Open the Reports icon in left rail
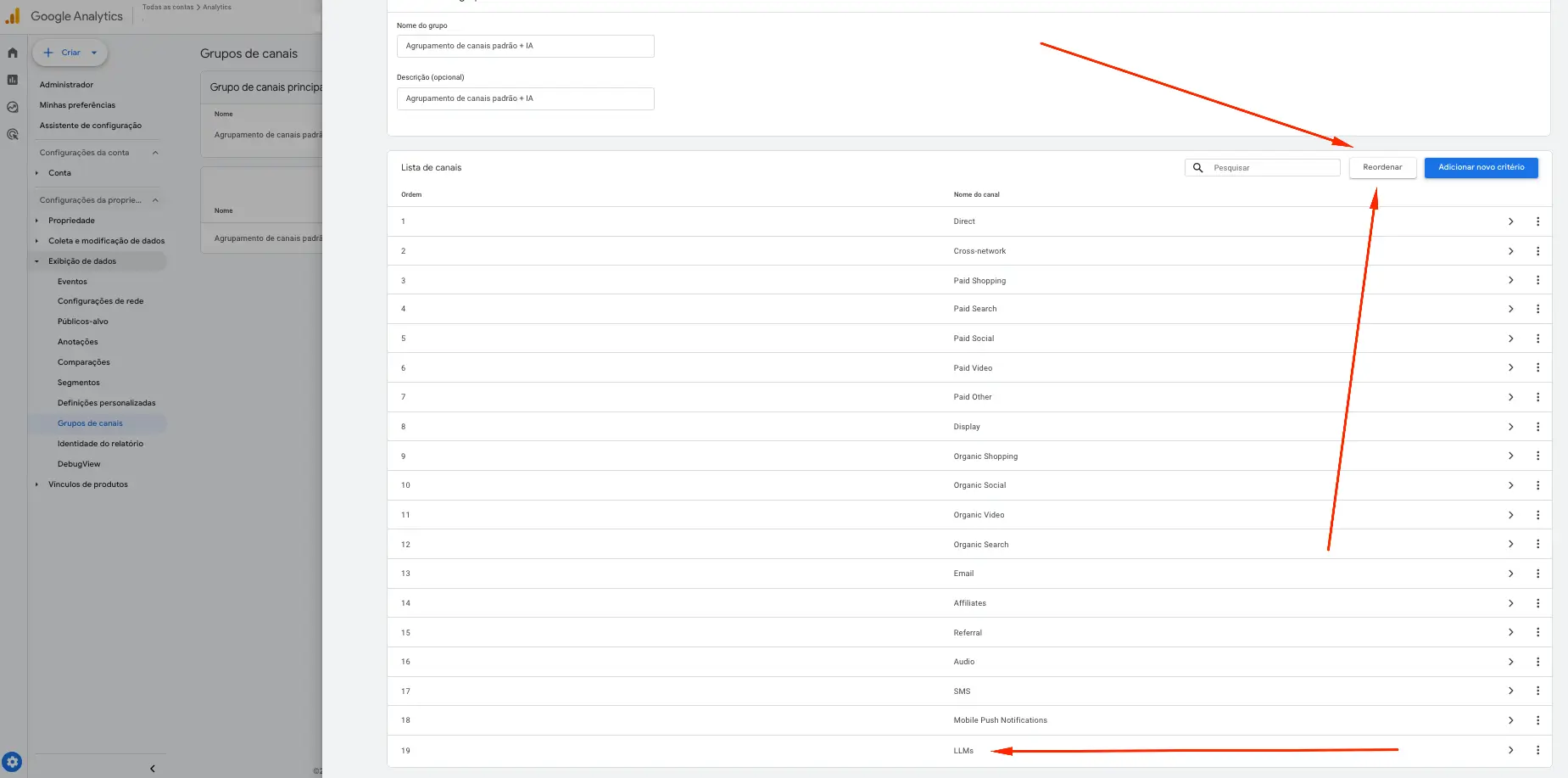Screen dimensions: 1568x778 pyautogui.click(x=13, y=80)
